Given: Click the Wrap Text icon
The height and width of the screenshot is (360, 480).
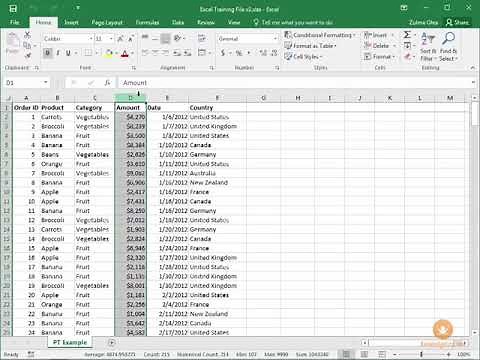Looking at the screenshot, I should click(202, 38).
